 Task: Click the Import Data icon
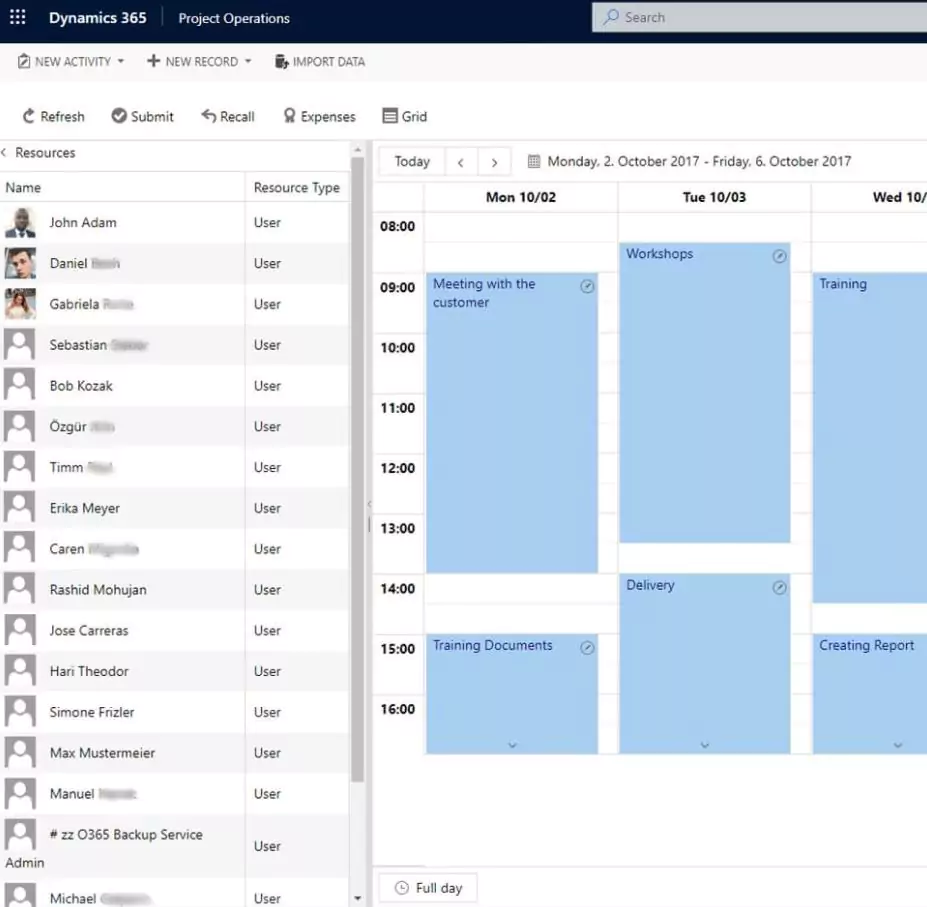[281, 62]
